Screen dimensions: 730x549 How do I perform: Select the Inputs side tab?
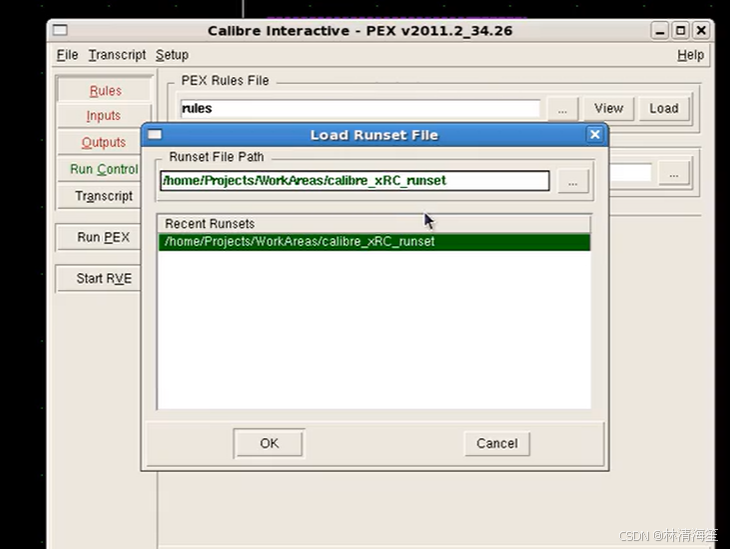click(x=103, y=115)
